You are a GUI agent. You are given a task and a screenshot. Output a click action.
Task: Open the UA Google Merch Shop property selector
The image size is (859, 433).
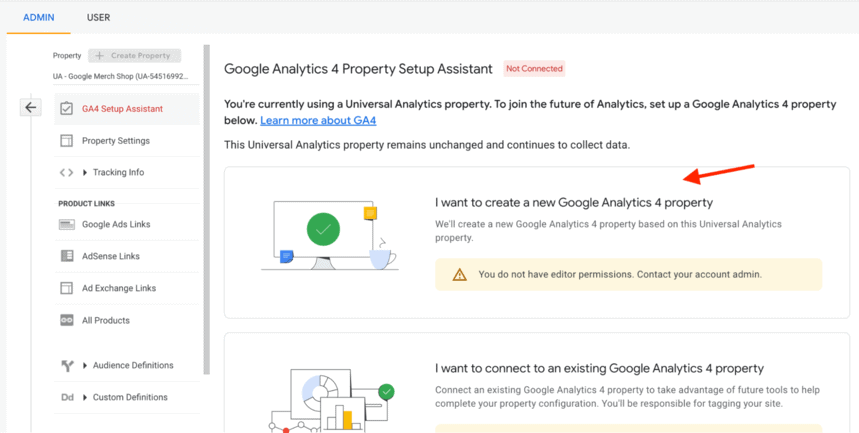(x=120, y=76)
